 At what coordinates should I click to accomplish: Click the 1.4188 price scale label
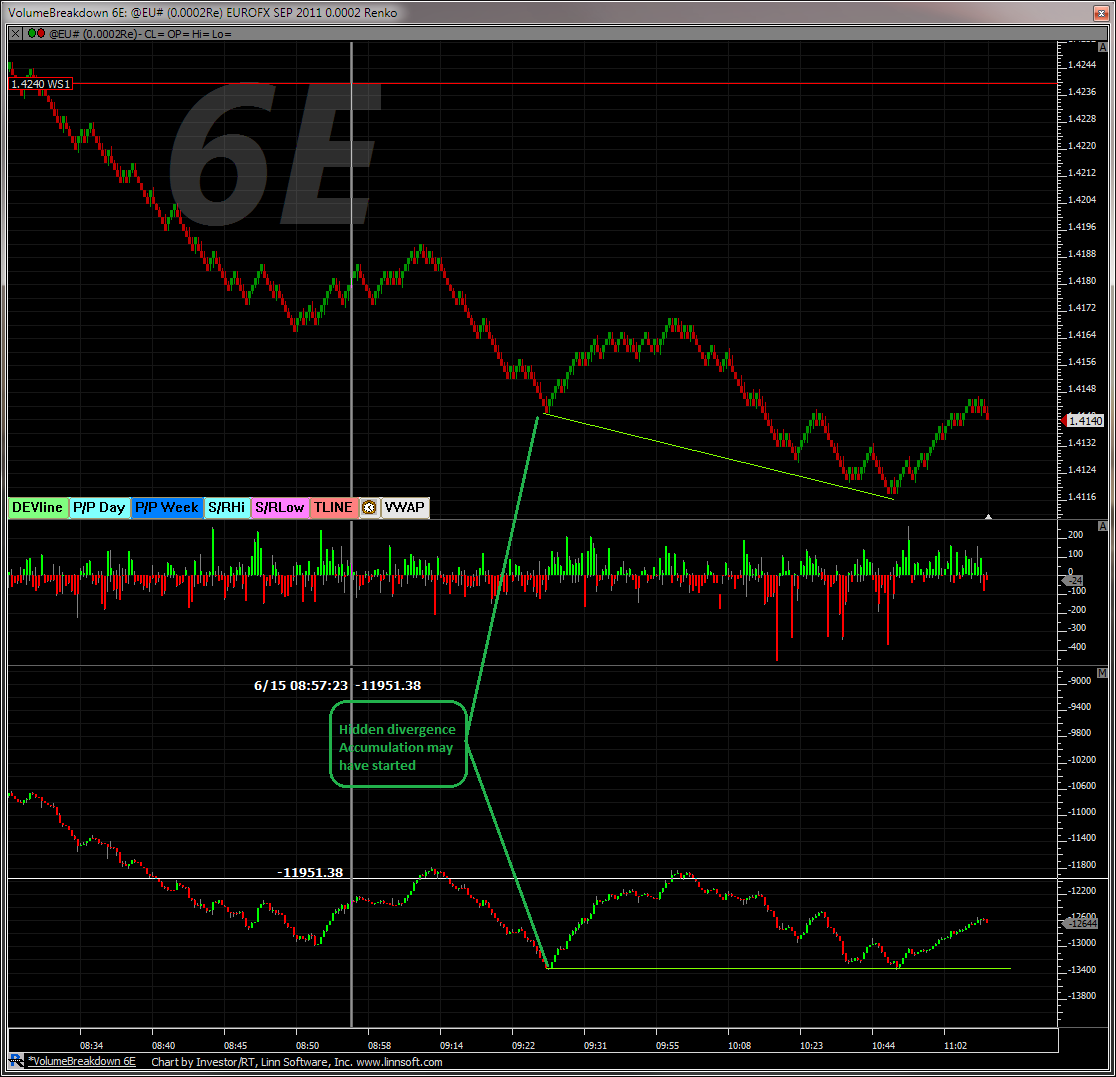pos(1082,253)
